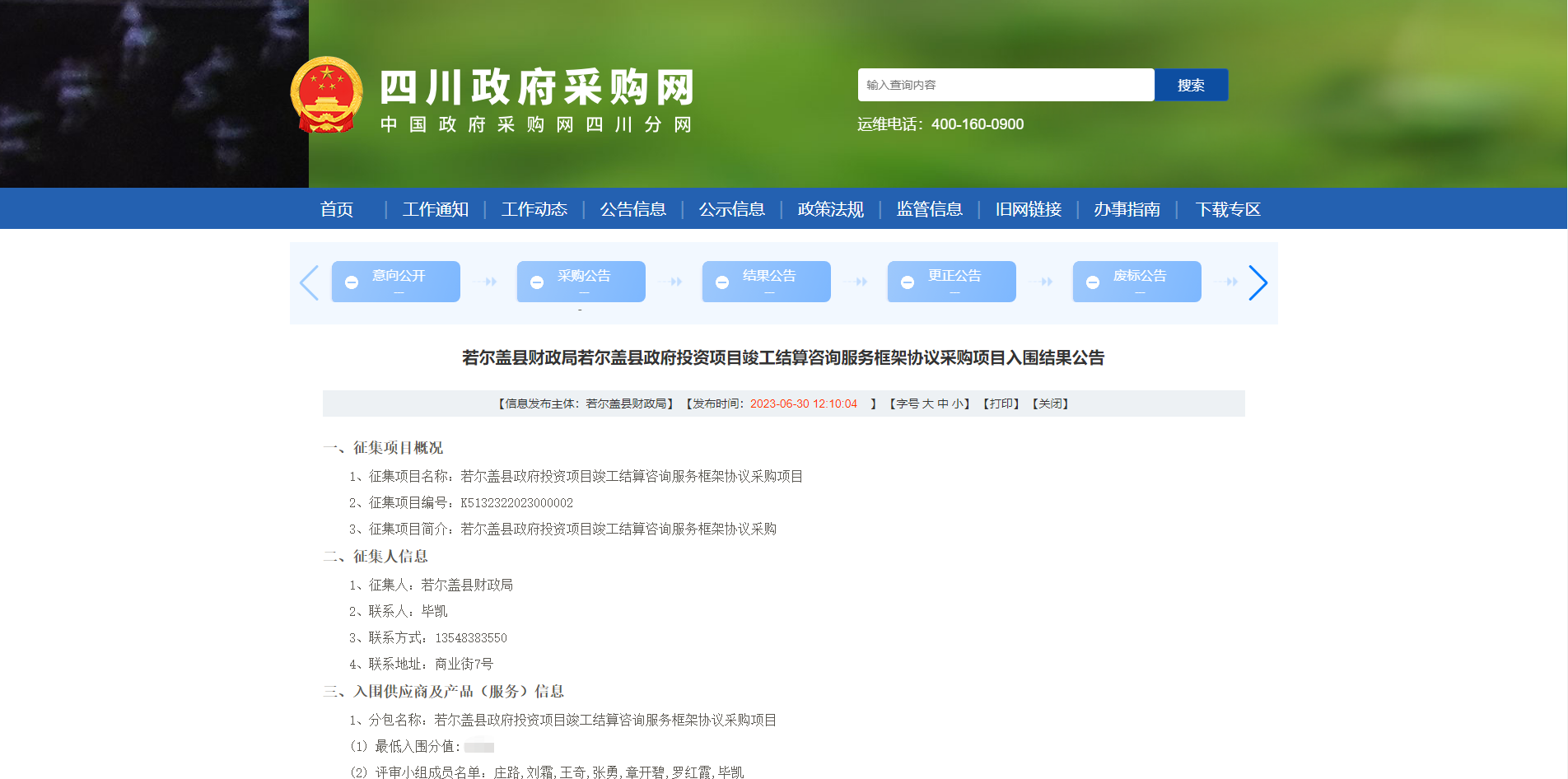This screenshot has height=779, width=1568.
Task: Open the 公告信息 navigation menu
Action: [x=632, y=209]
